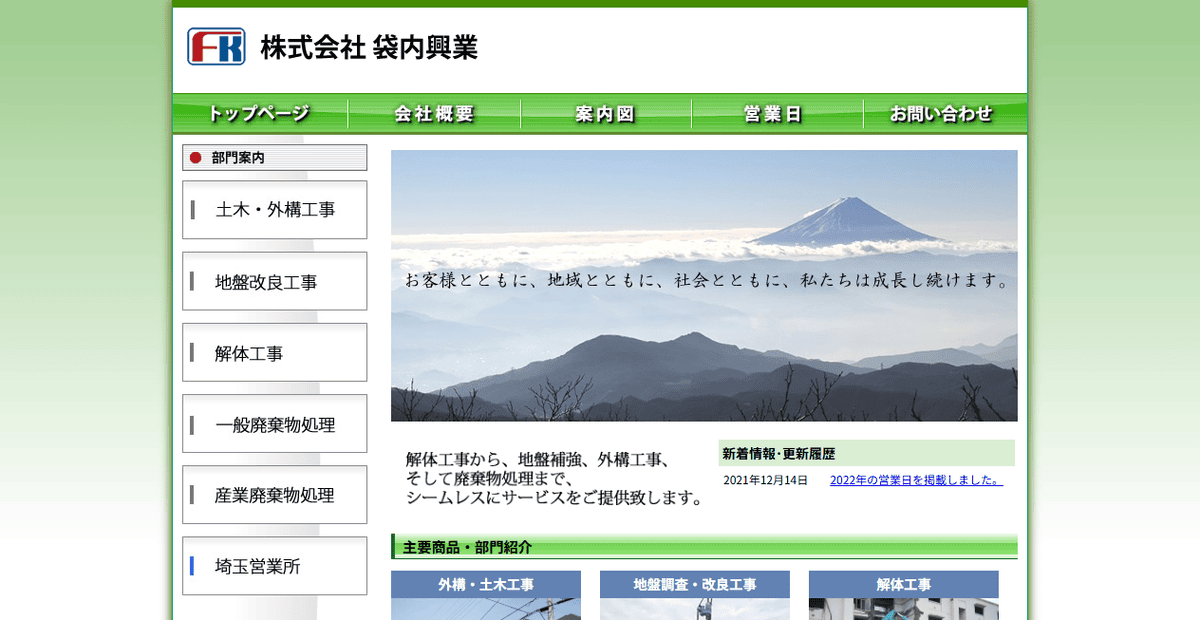Open the 地盤改良工事 sidebar link
The width and height of the screenshot is (1200, 620).
click(274, 281)
